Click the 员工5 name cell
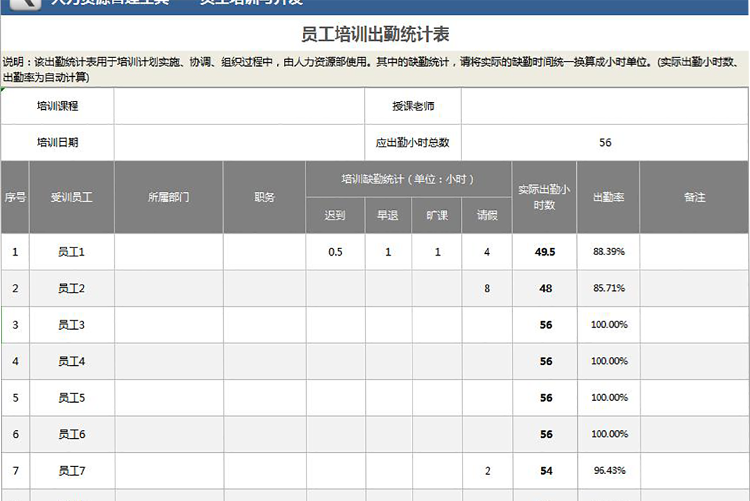The width and height of the screenshot is (750, 501). click(72, 398)
